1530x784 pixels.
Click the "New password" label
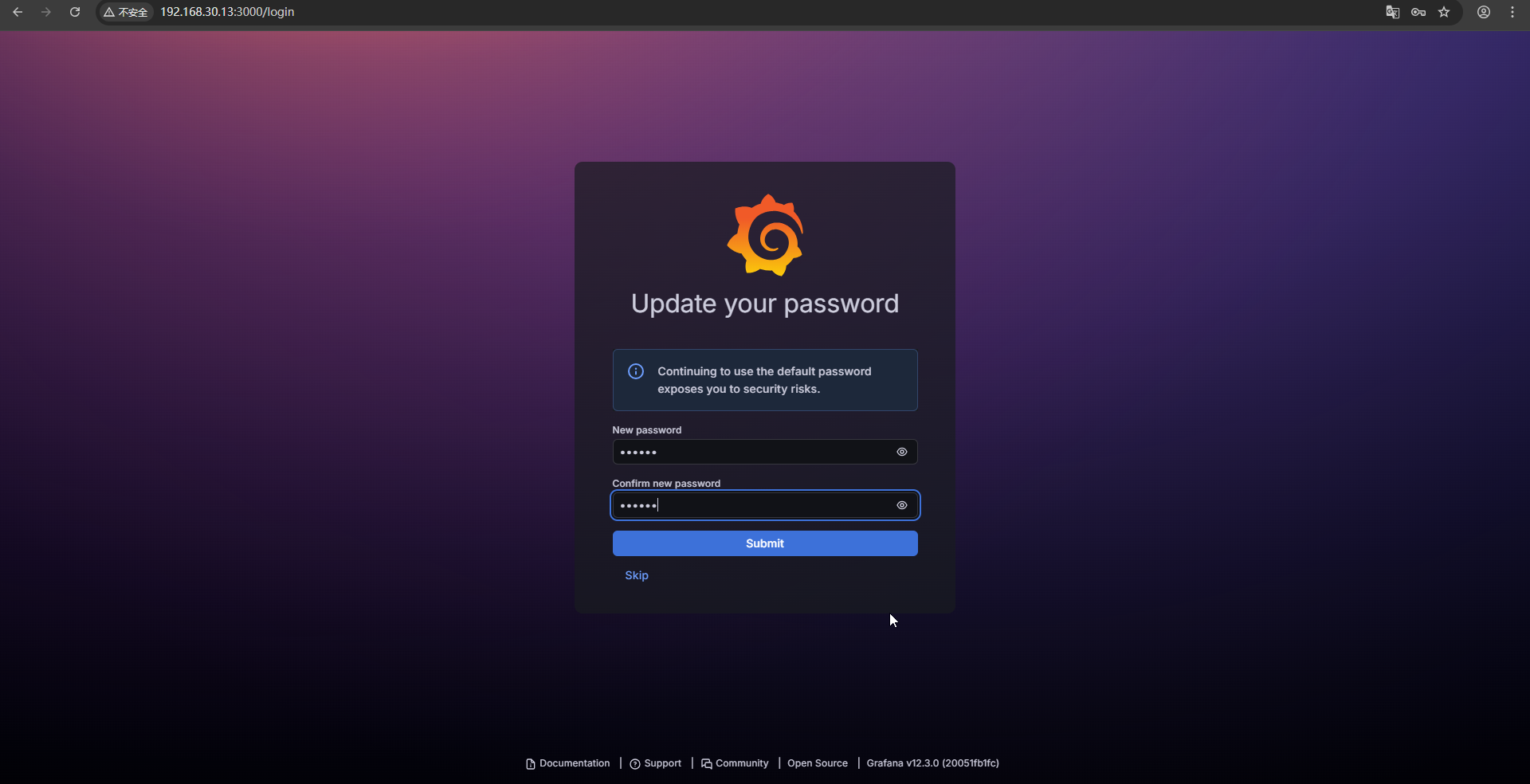647,430
